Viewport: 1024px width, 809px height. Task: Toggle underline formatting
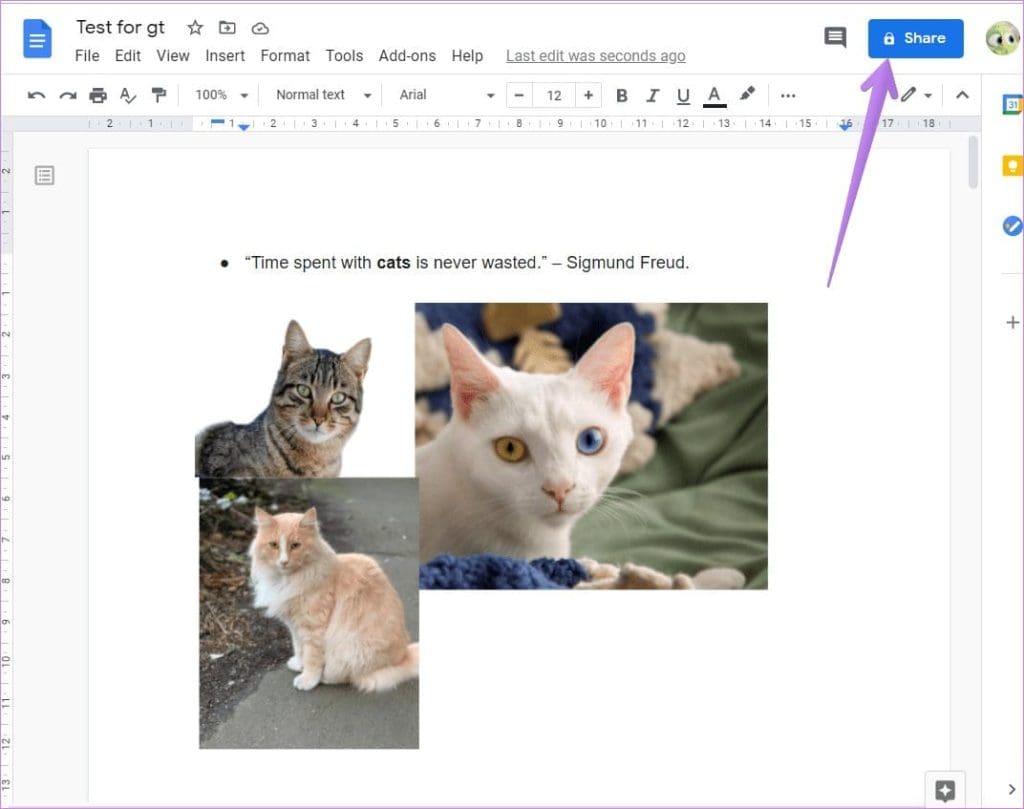point(682,94)
